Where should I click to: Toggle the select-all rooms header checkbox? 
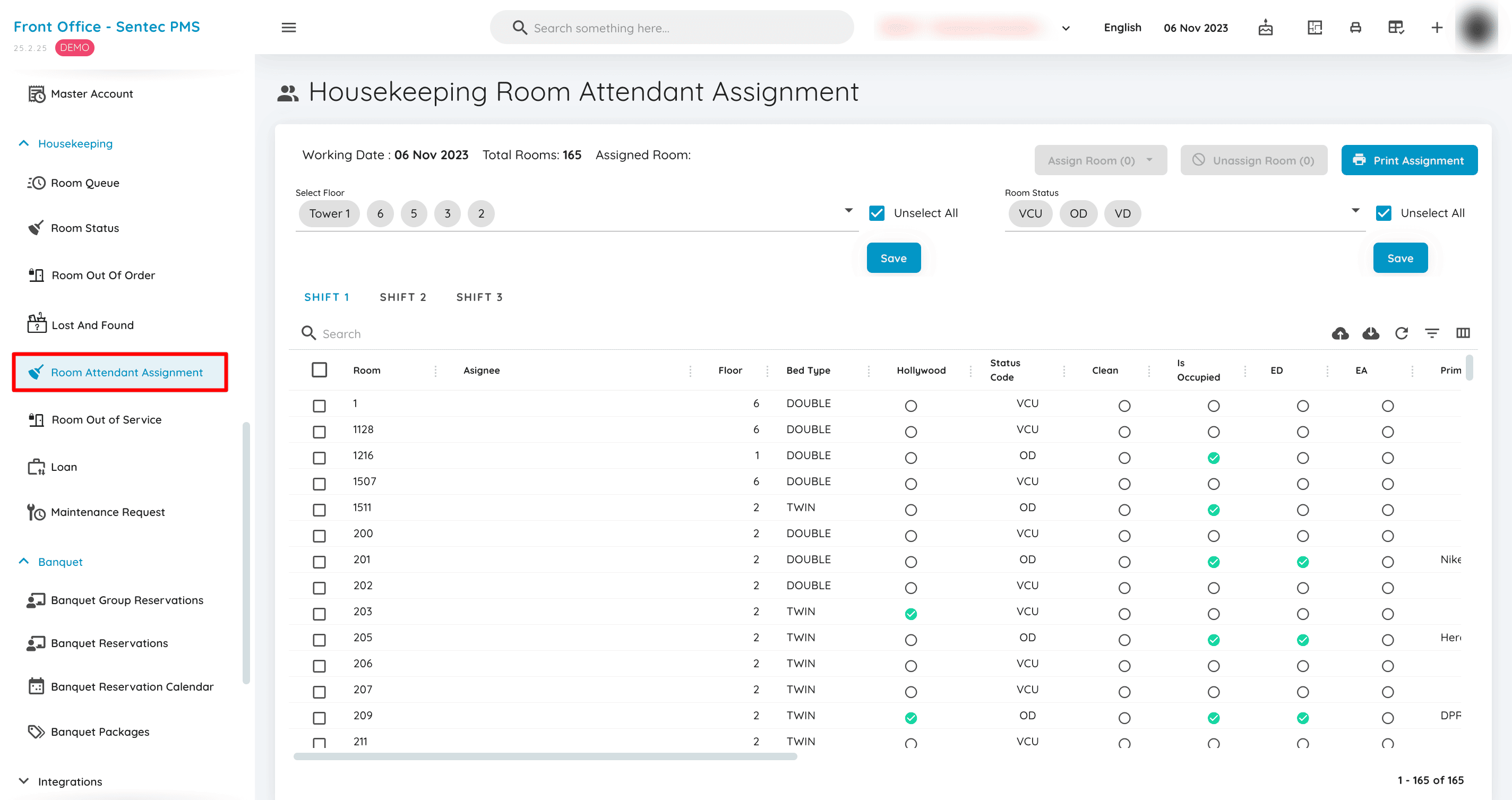pyautogui.click(x=319, y=370)
